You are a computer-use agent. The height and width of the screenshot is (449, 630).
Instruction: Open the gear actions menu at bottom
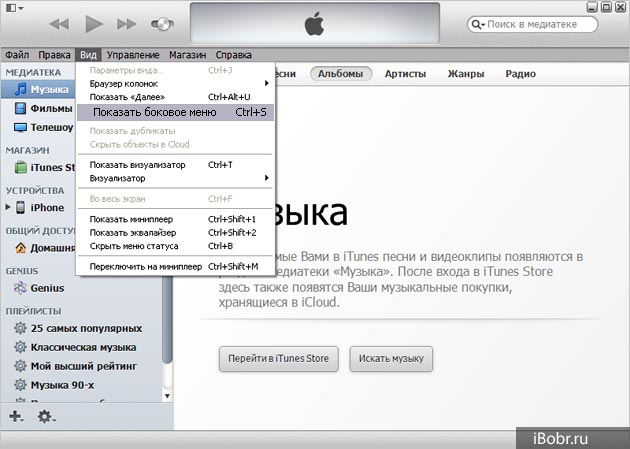point(46,416)
